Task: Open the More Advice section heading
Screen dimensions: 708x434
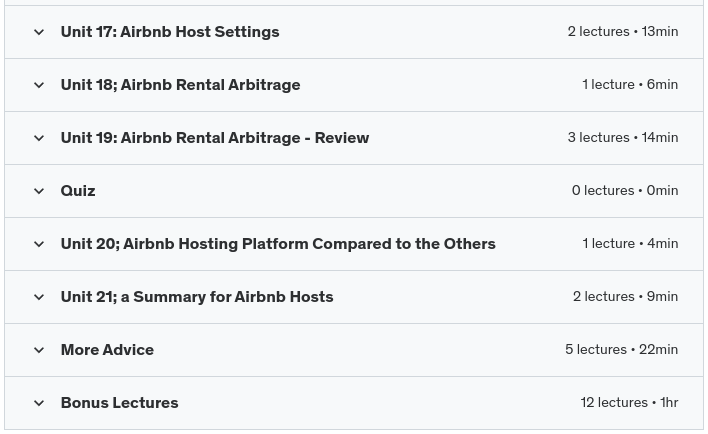Action: 107,350
